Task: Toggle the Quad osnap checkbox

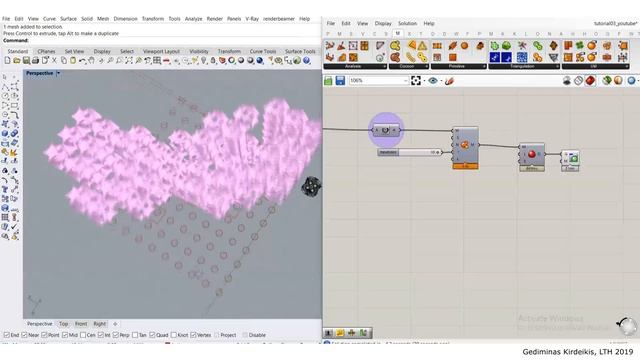Action: click(x=152, y=335)
